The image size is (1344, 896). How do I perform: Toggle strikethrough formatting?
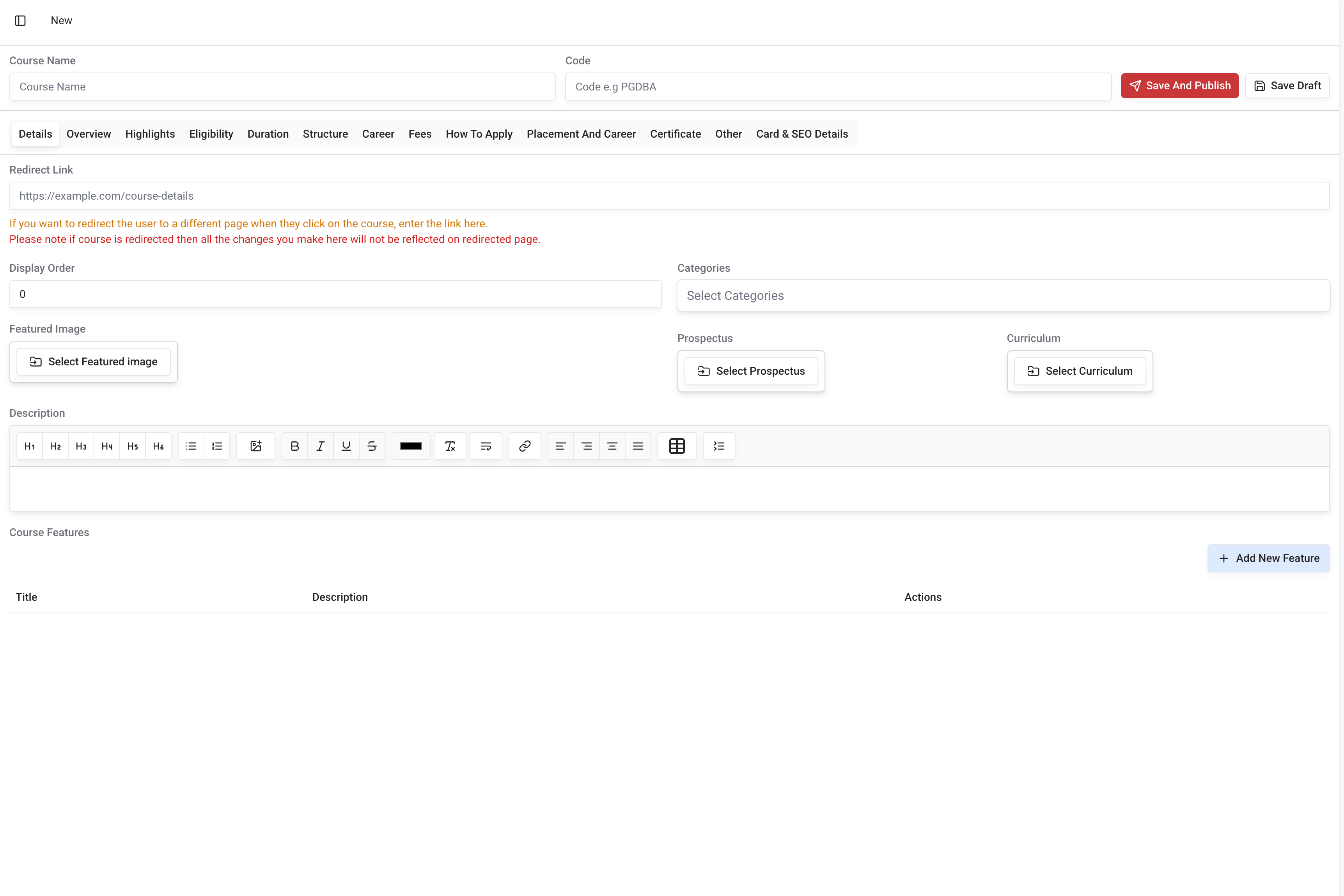(x=372, y=446)
